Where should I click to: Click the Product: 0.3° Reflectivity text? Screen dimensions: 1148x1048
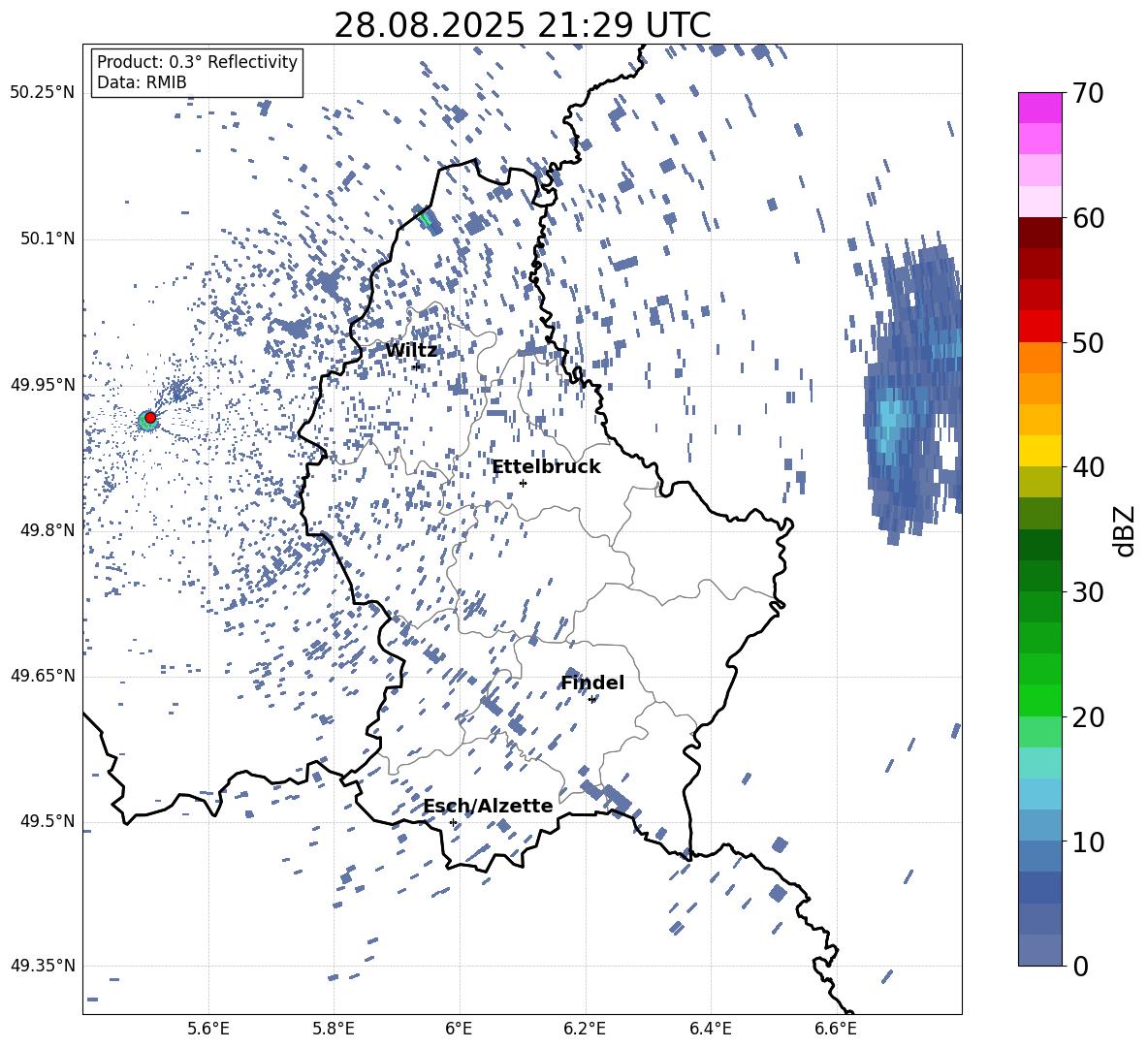197,61
